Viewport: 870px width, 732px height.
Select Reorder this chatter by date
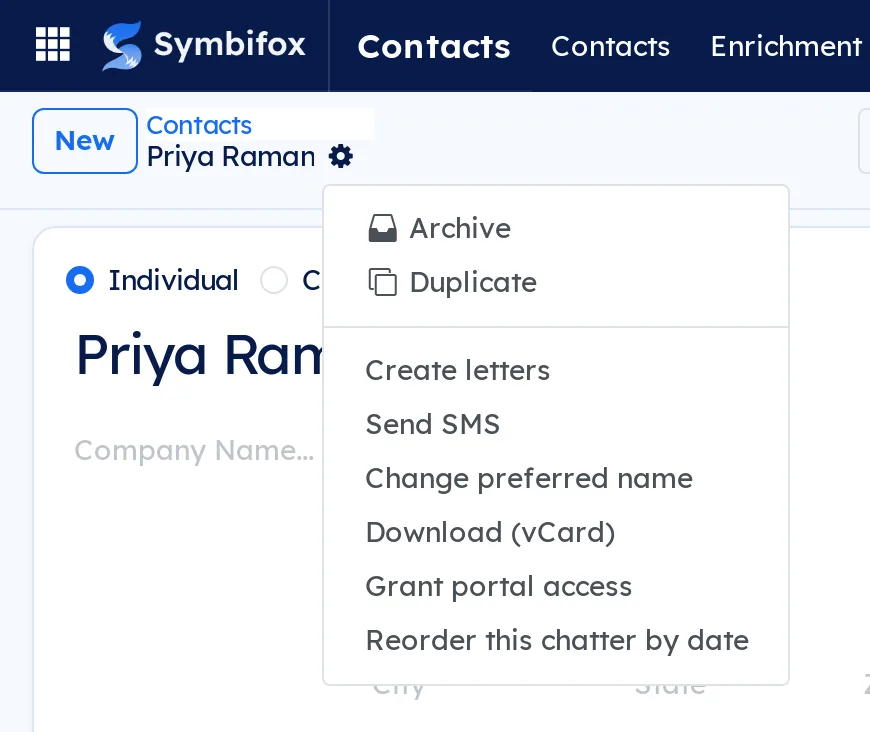tap(556, 640)
